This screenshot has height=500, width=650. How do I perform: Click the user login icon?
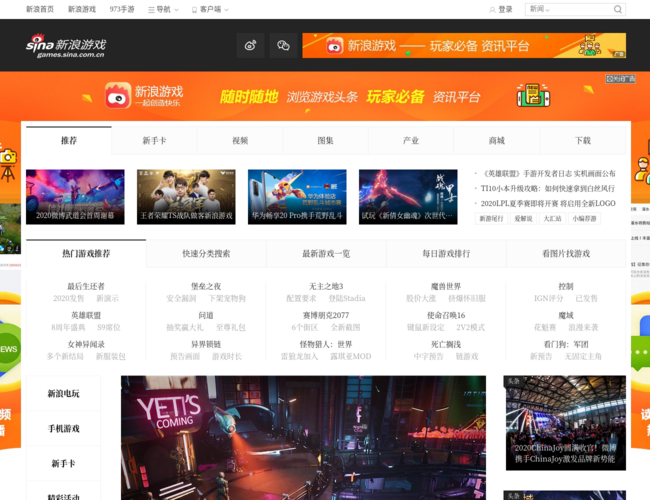click(x=492, y=10)
